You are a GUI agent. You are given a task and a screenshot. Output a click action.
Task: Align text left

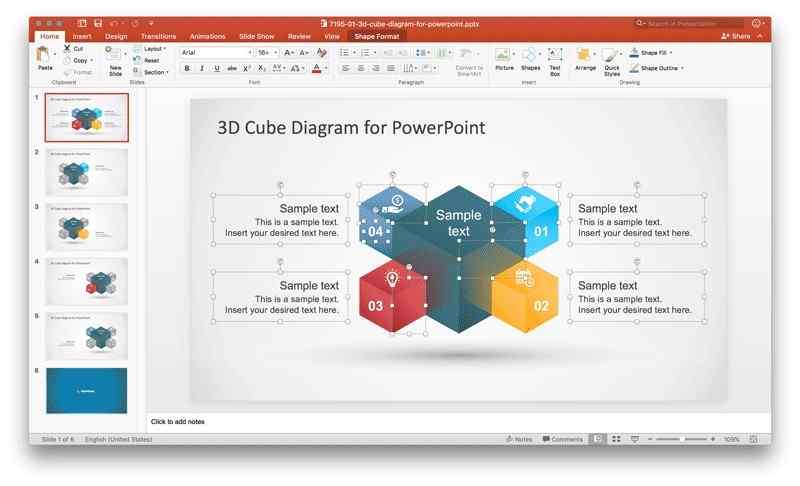click(346, 68)
